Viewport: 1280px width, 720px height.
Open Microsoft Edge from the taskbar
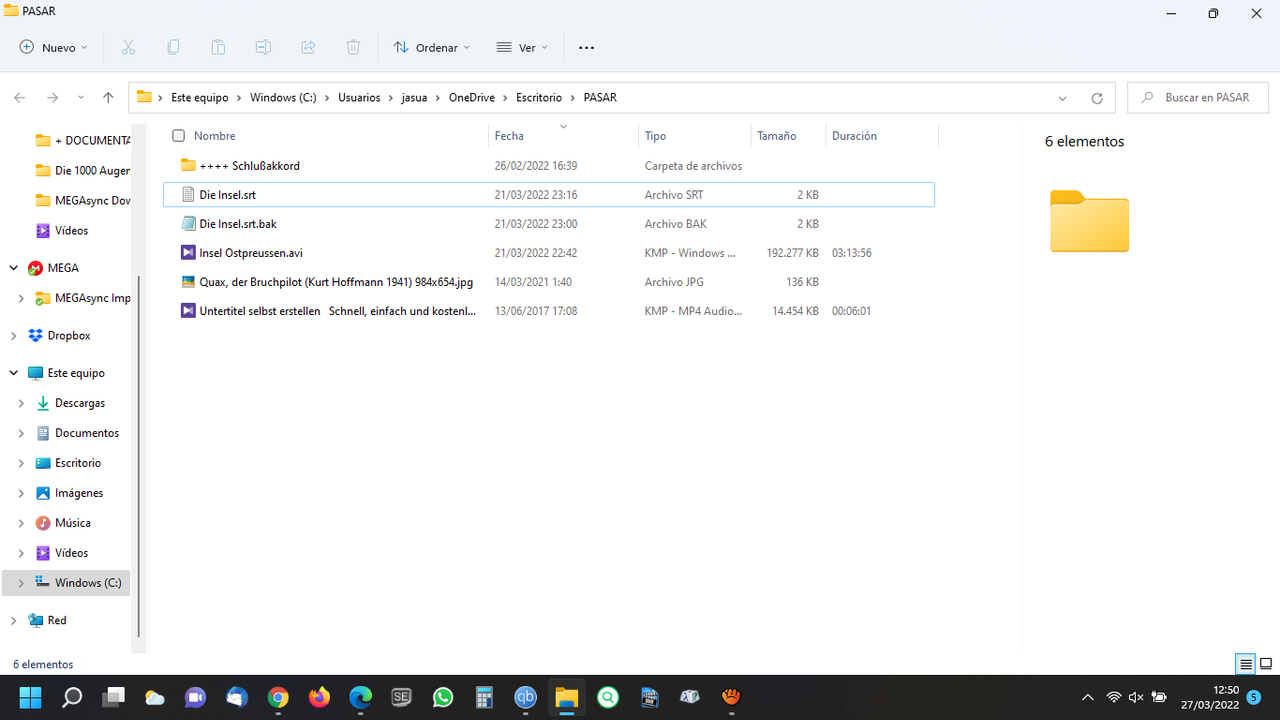click(360, 698)
